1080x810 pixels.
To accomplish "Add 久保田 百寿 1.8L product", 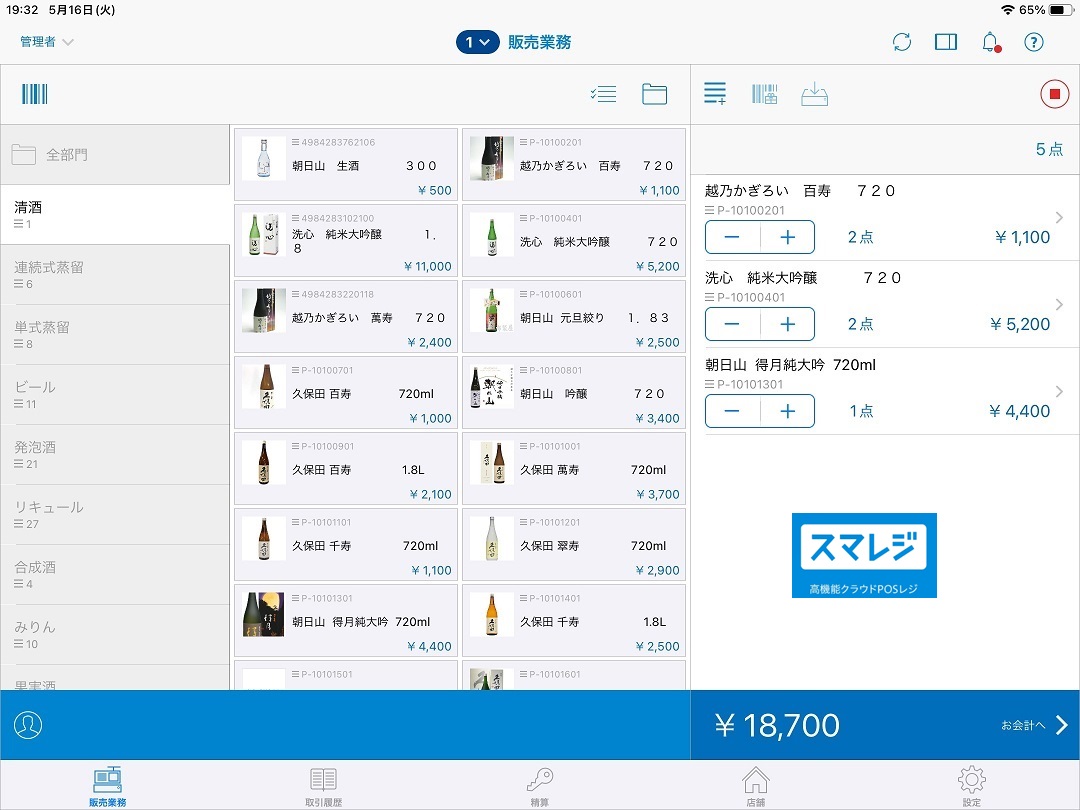I will (346, 468).
